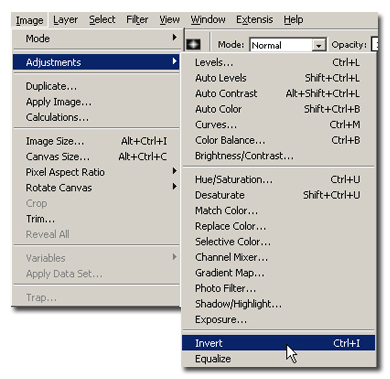Apply Auto Contrast

pyautogui.click(x=278, y=93)
